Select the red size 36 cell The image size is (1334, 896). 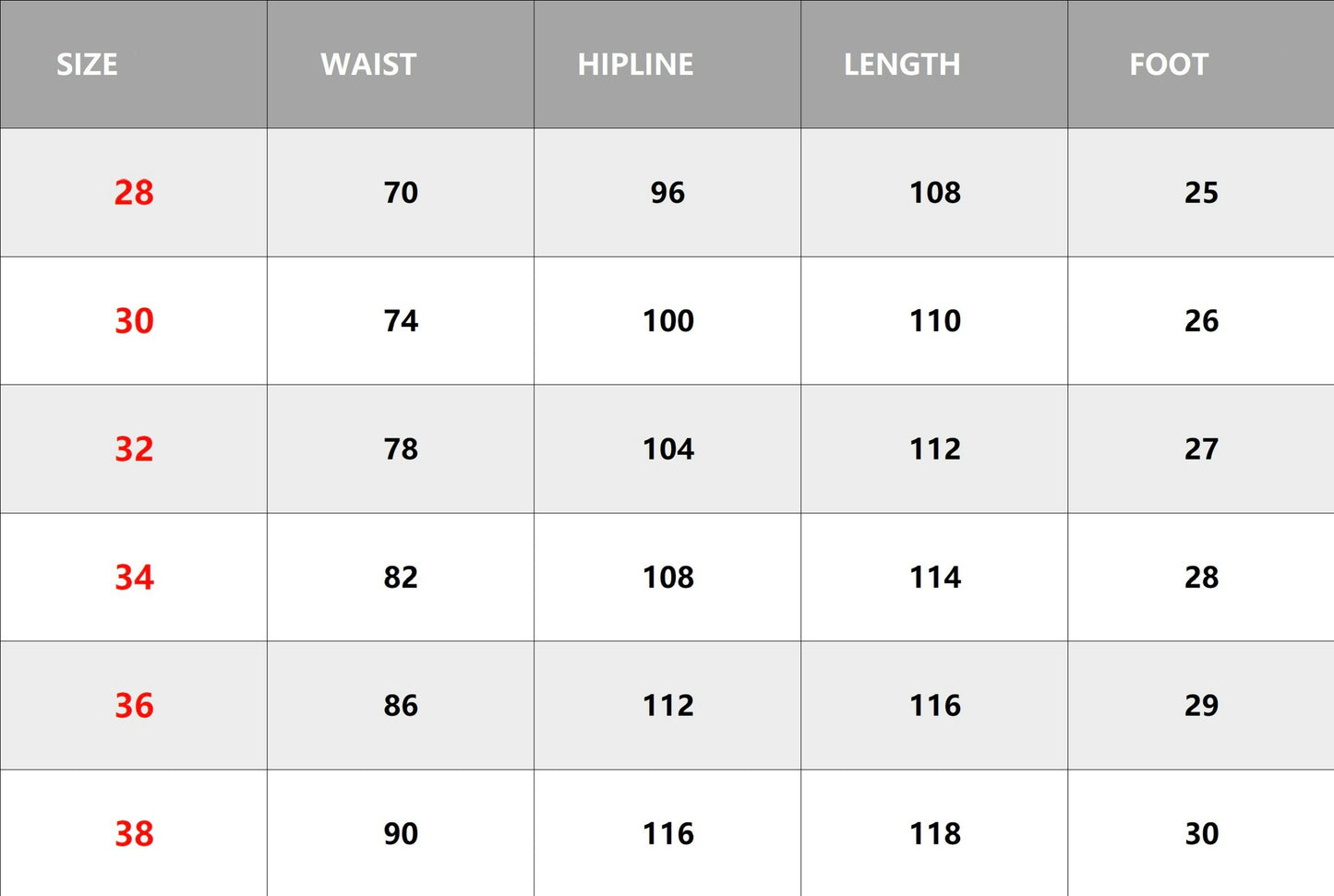point(134,706)
